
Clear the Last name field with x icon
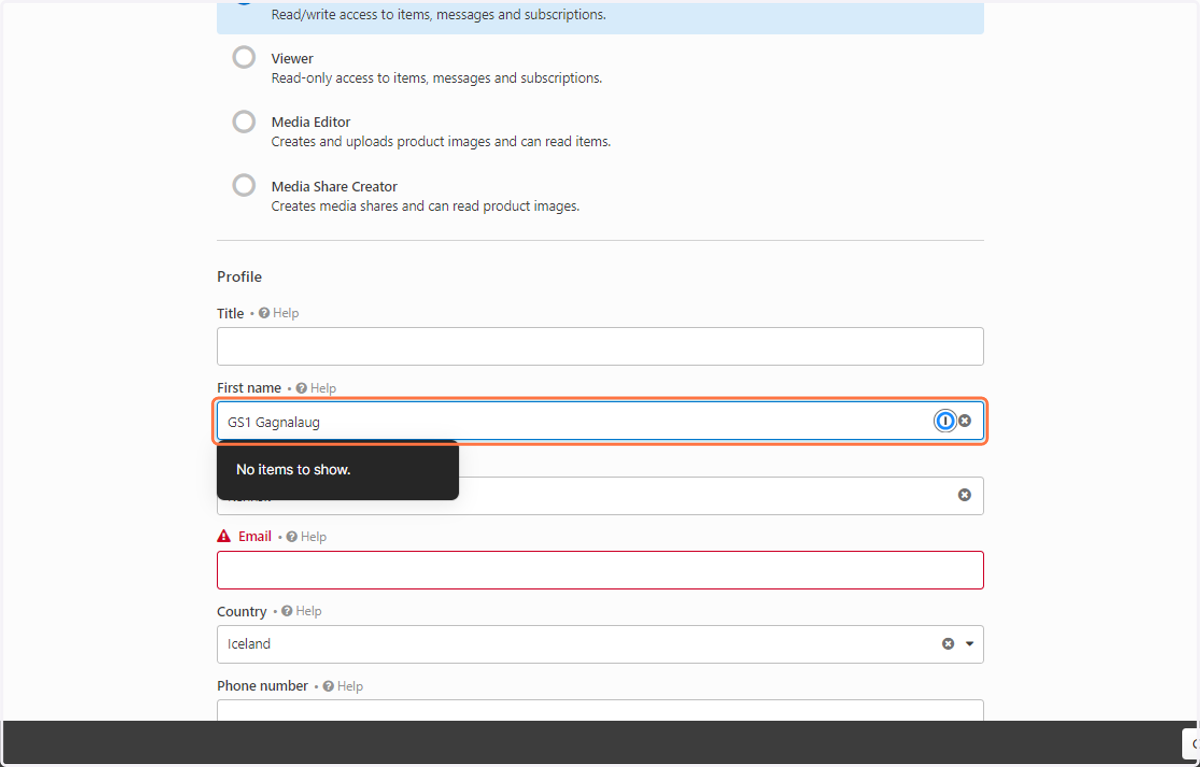[965, 495]
